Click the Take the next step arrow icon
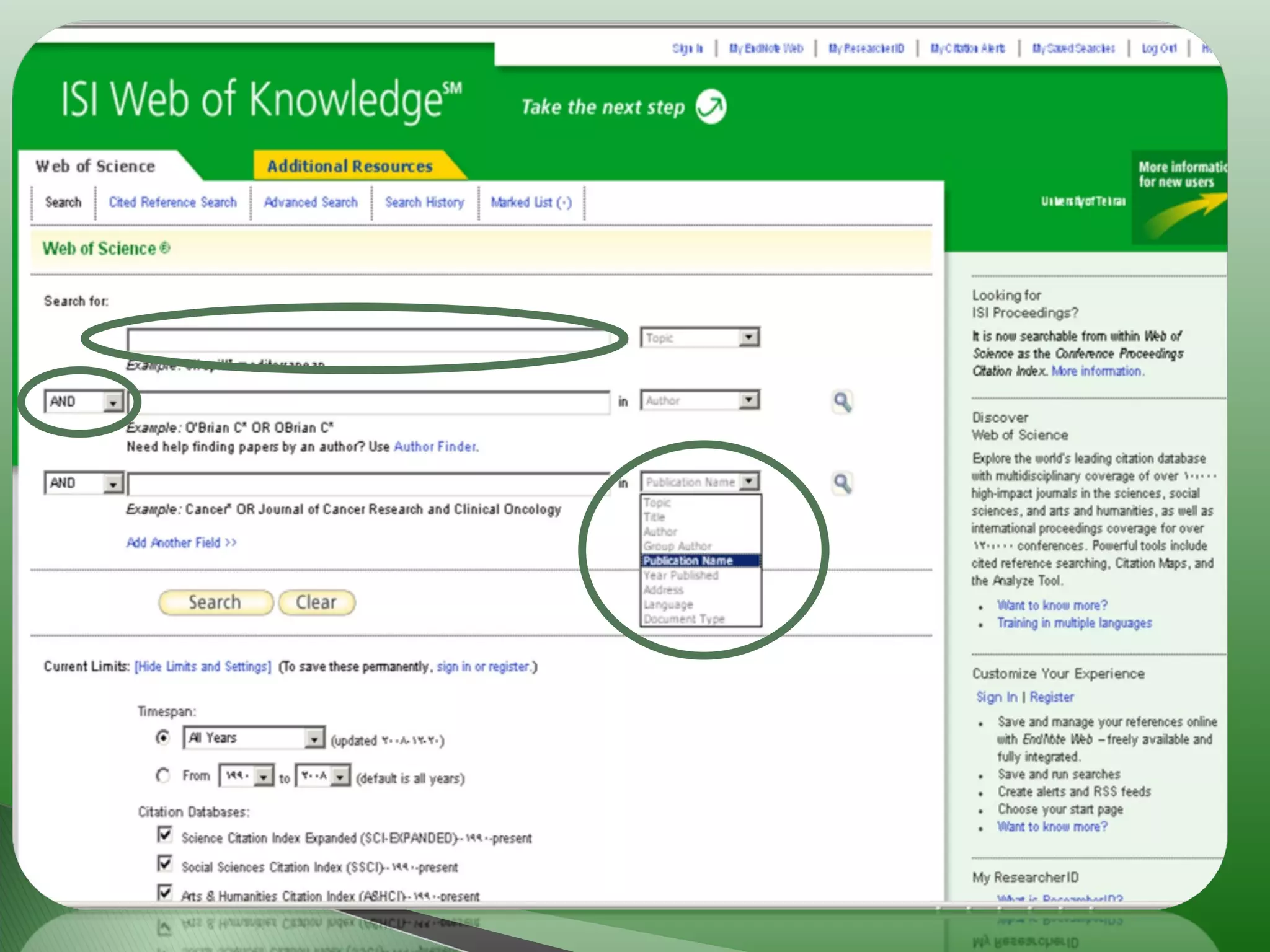Viewport: 1270px width, 952px height. pyautogui.click(x=711, y=107)
